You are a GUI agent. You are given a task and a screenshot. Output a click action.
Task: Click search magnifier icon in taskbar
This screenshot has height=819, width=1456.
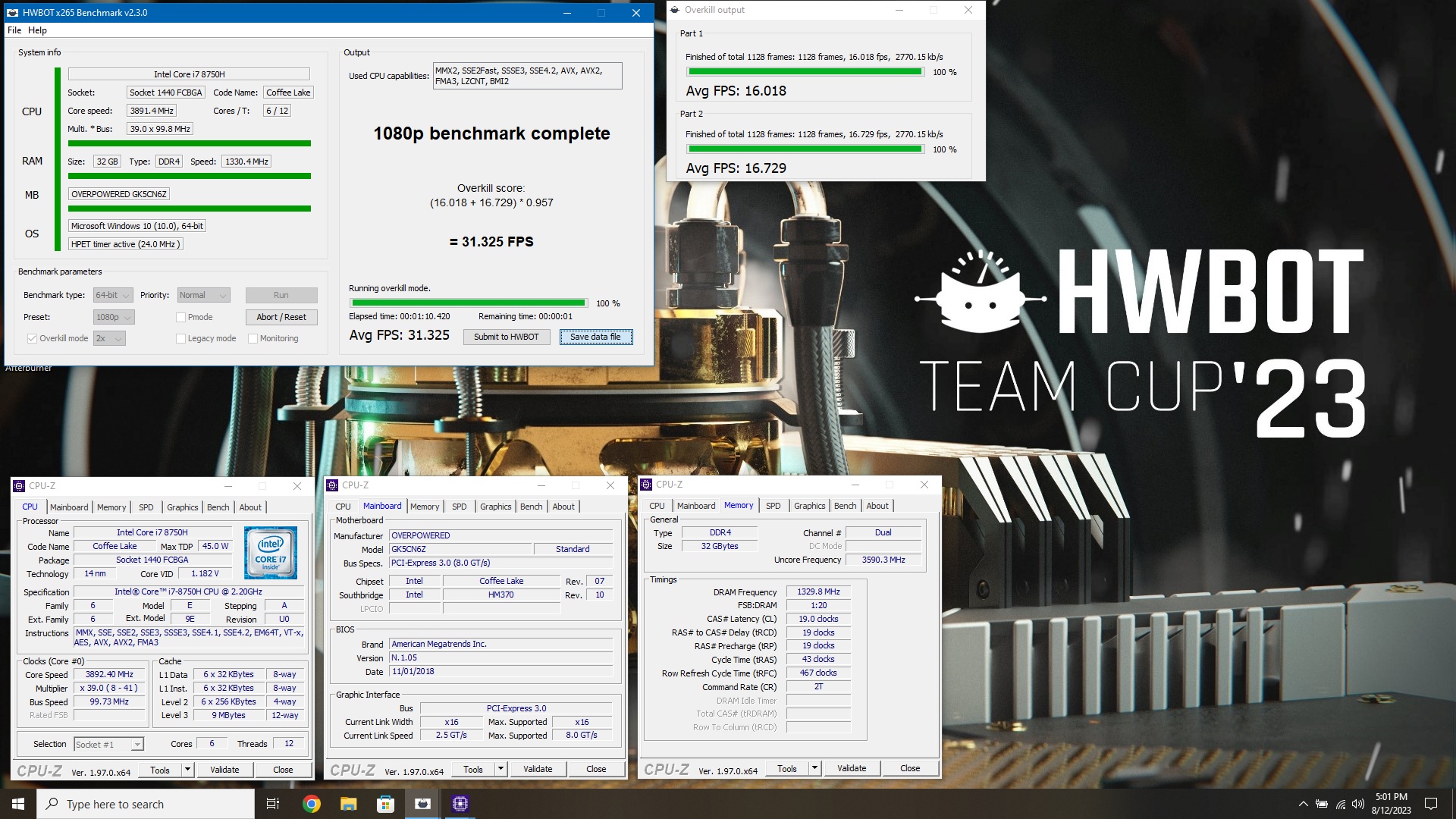coord(52,804)
